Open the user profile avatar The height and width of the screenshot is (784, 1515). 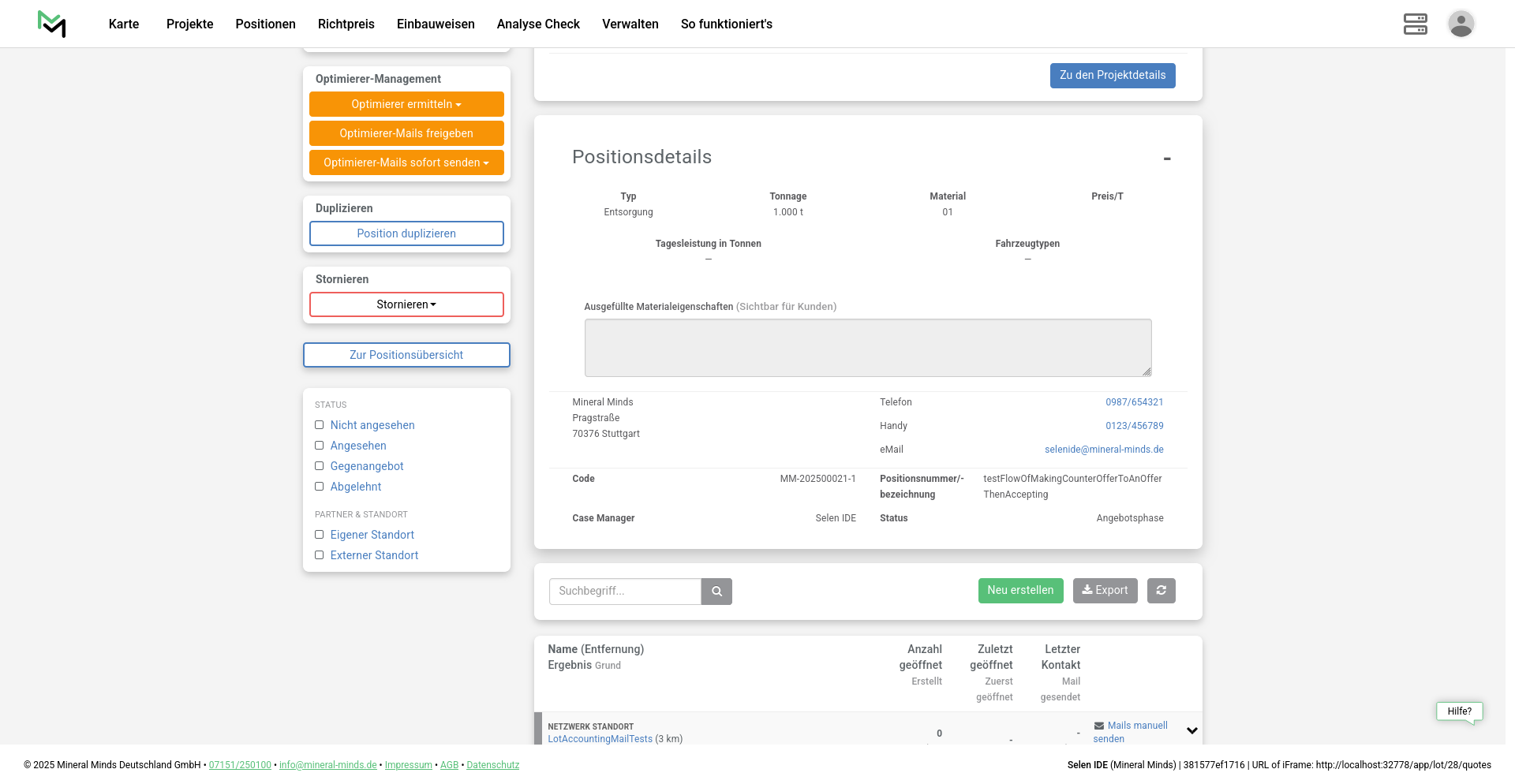(x=1461, y=24)
